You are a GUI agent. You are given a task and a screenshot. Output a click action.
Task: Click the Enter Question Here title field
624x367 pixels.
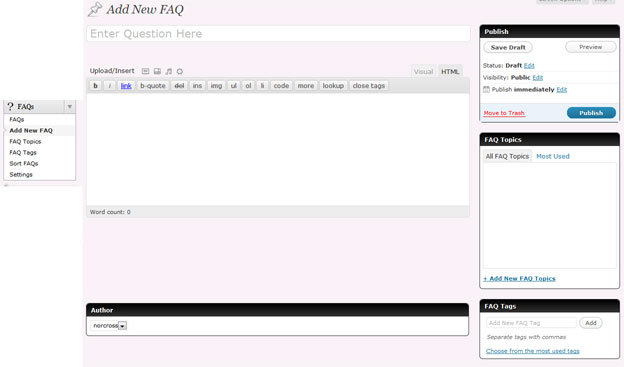click(278, 34)
